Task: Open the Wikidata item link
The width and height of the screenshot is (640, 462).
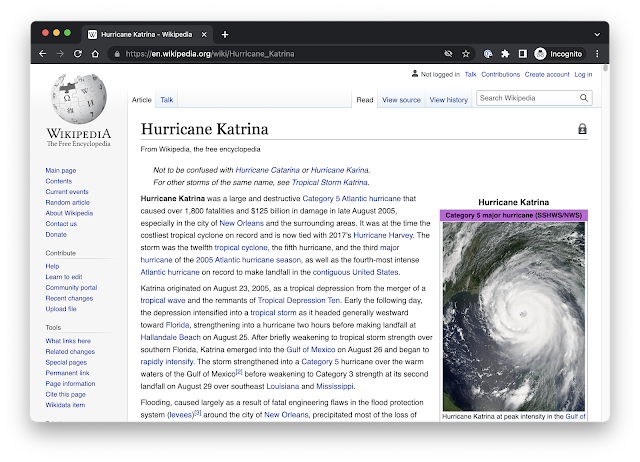Action: pyautogui.click(x=65, y=405)
